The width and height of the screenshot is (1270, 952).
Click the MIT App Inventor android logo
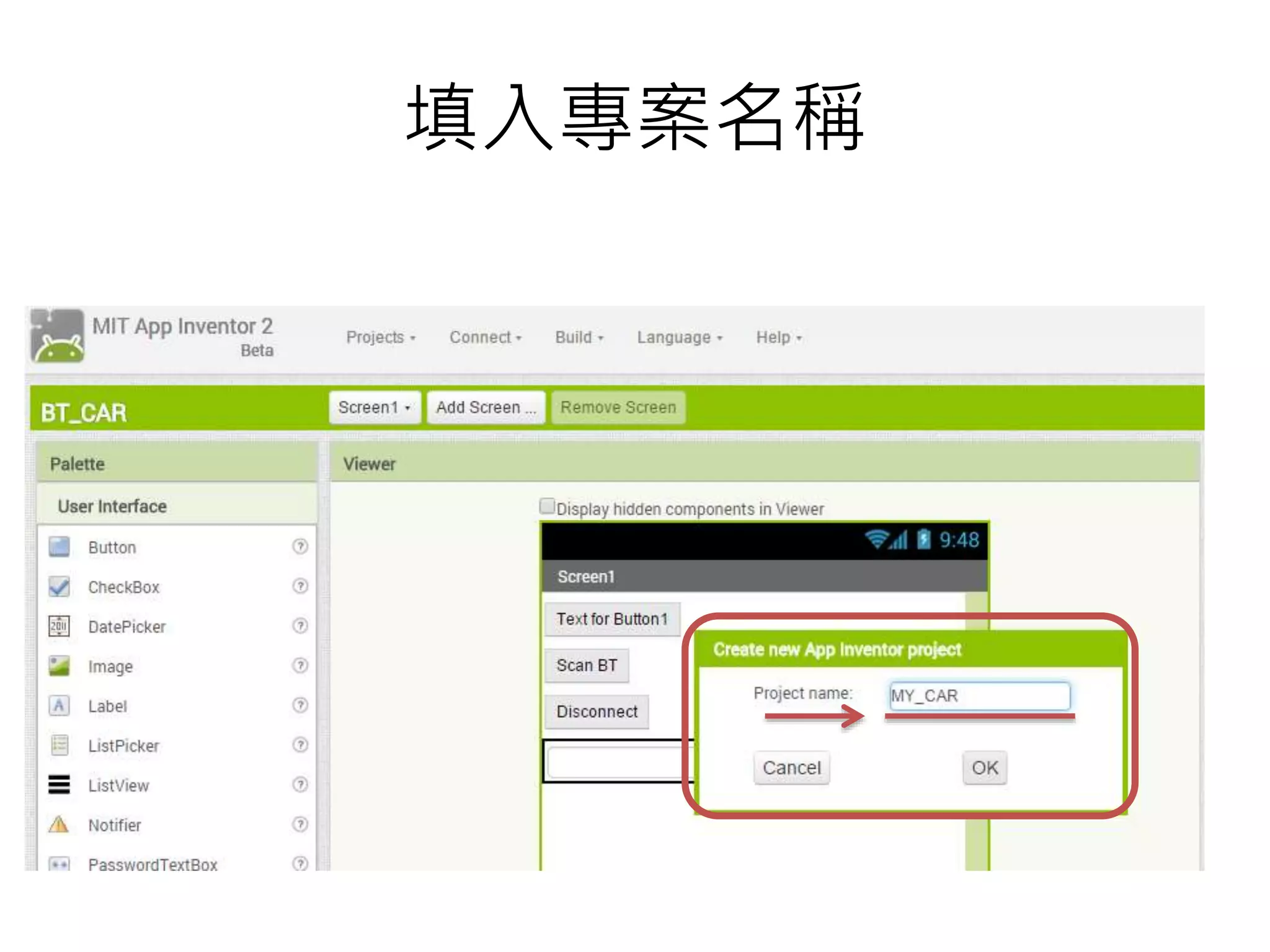[x=57, y=335]
